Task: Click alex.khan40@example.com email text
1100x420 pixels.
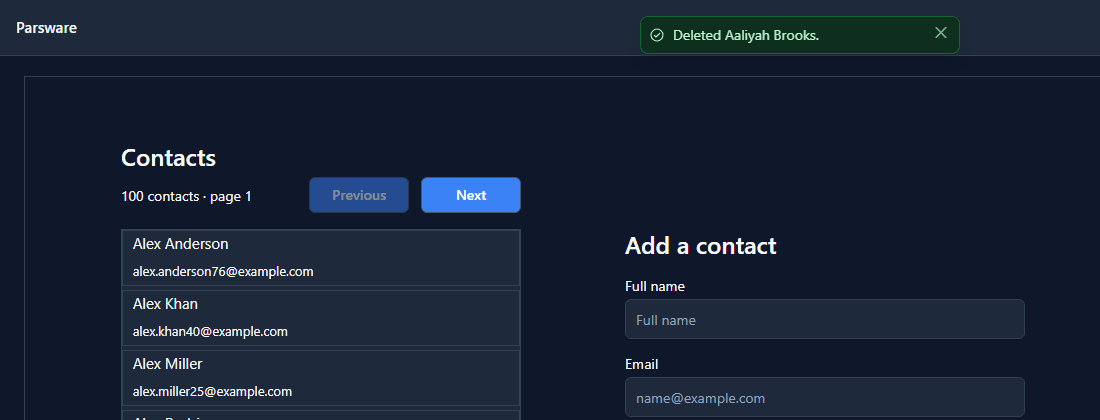Action: (210, 332)
